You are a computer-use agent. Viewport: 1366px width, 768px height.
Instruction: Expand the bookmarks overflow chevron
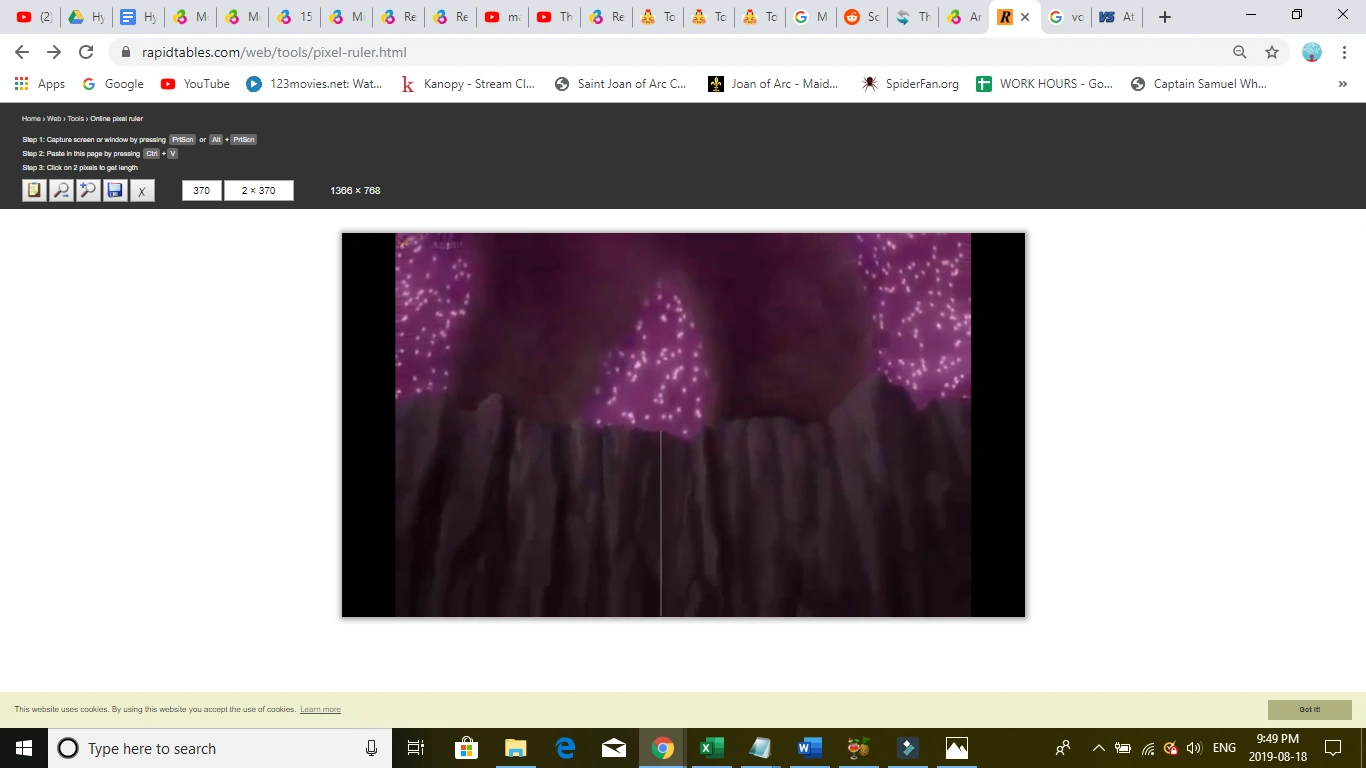click(x=1342, y=84)
